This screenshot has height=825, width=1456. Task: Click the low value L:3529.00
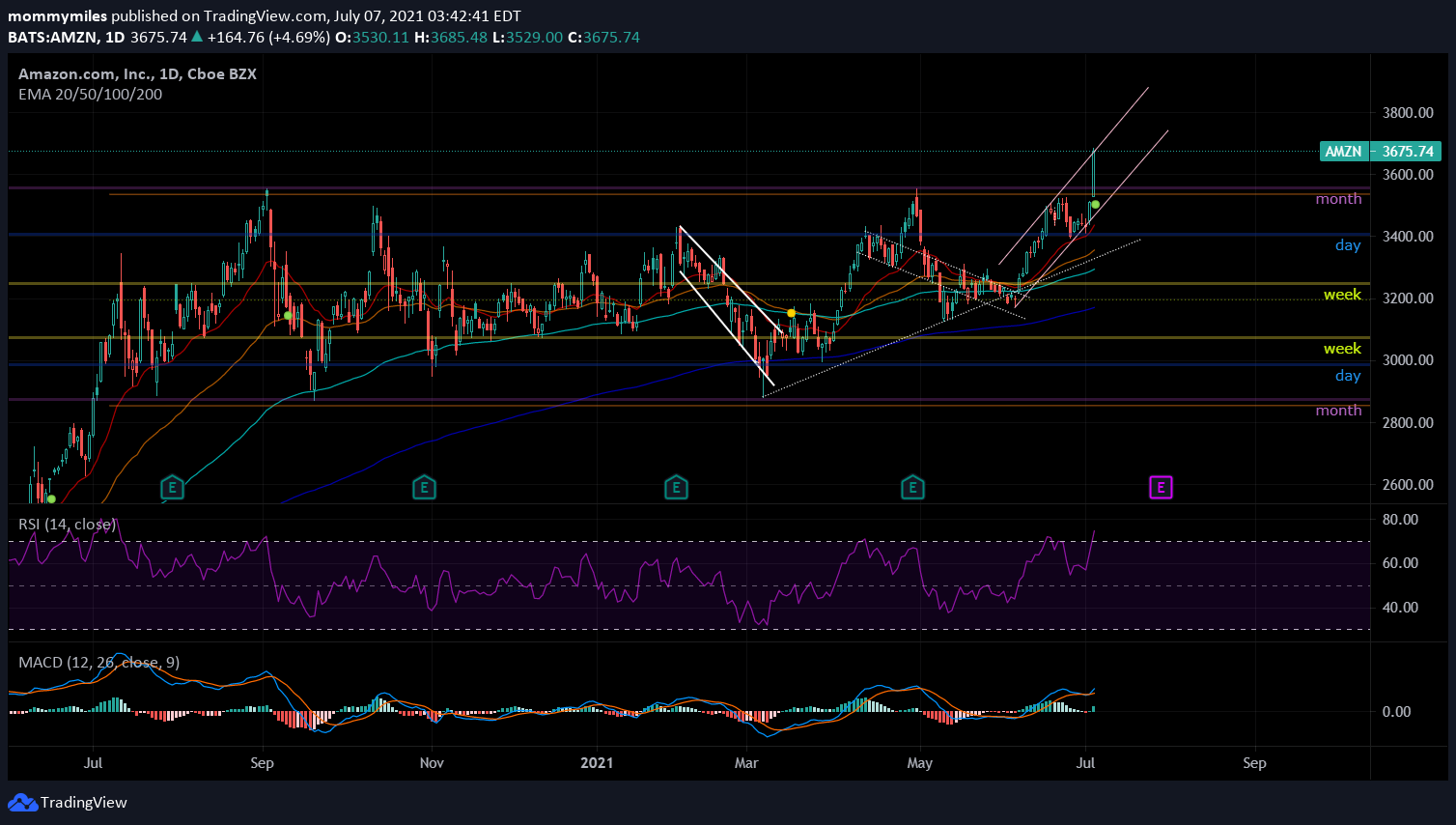[527, 38]
